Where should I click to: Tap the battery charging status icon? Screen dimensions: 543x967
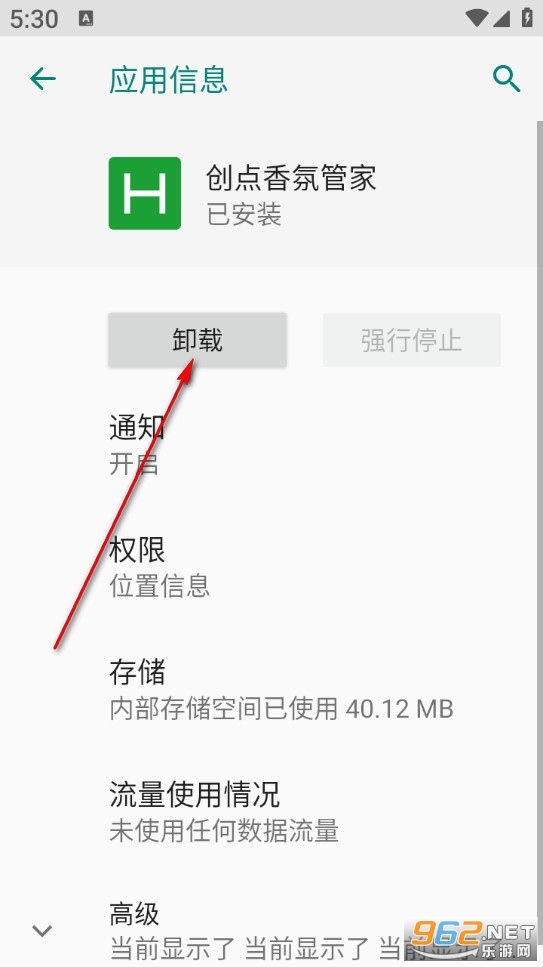click(x=527, y=17)
